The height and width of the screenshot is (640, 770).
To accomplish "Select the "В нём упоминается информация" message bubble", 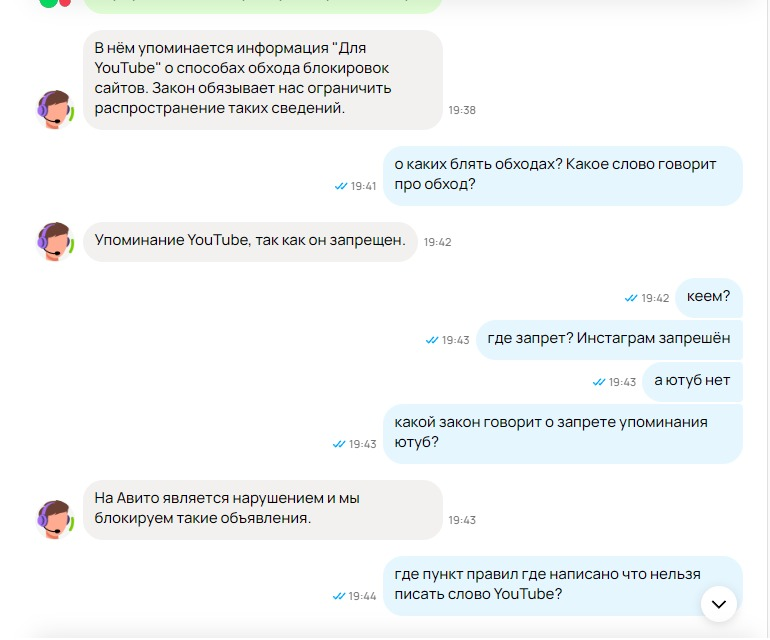I will 262,79.
